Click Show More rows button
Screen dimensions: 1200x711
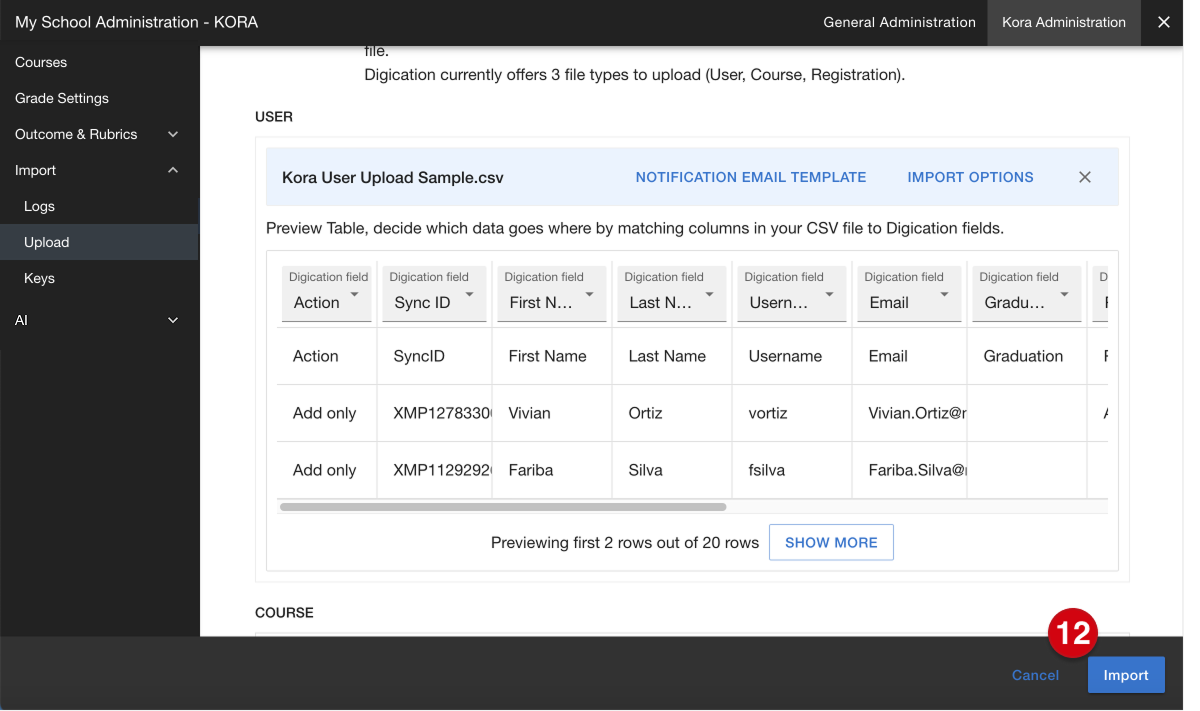point(831,542)
